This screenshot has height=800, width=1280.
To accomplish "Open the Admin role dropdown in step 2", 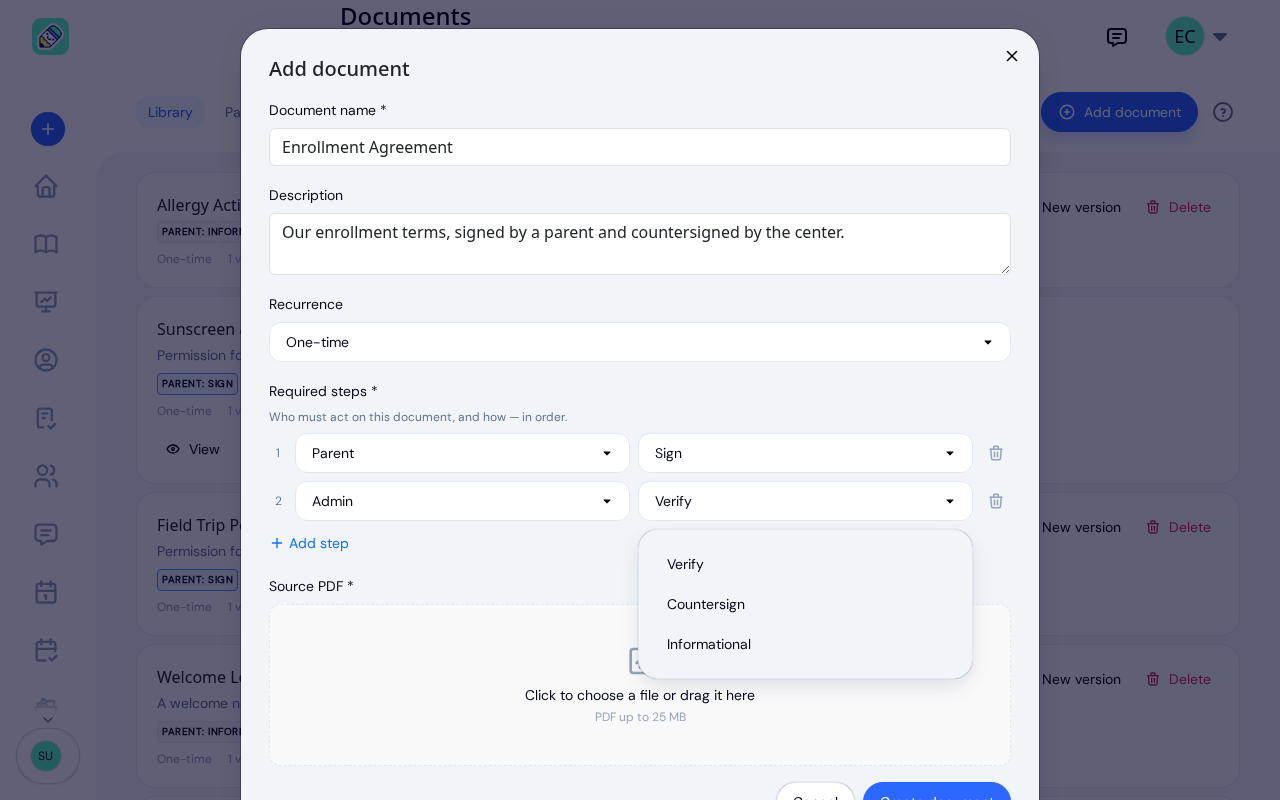I will click(462, 501).
